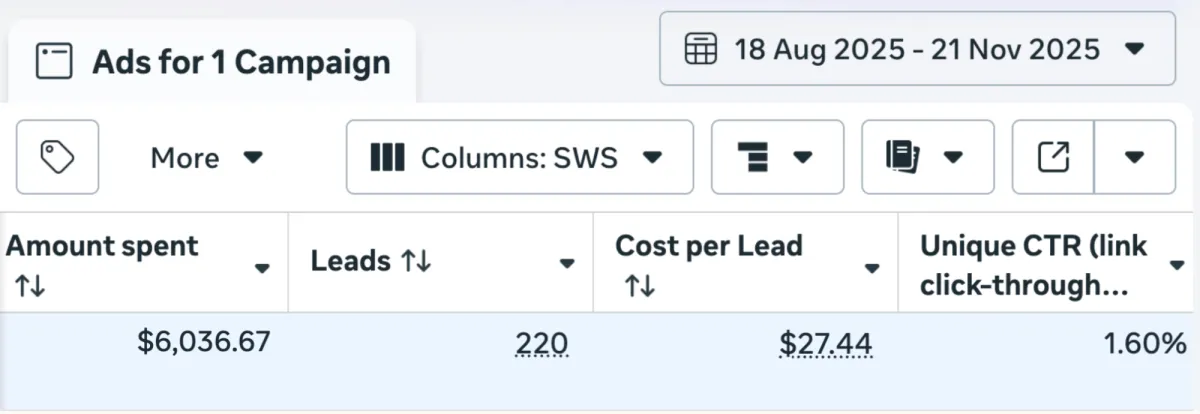
Task: Open Columns: SWS dropdown
Action: 519,157
